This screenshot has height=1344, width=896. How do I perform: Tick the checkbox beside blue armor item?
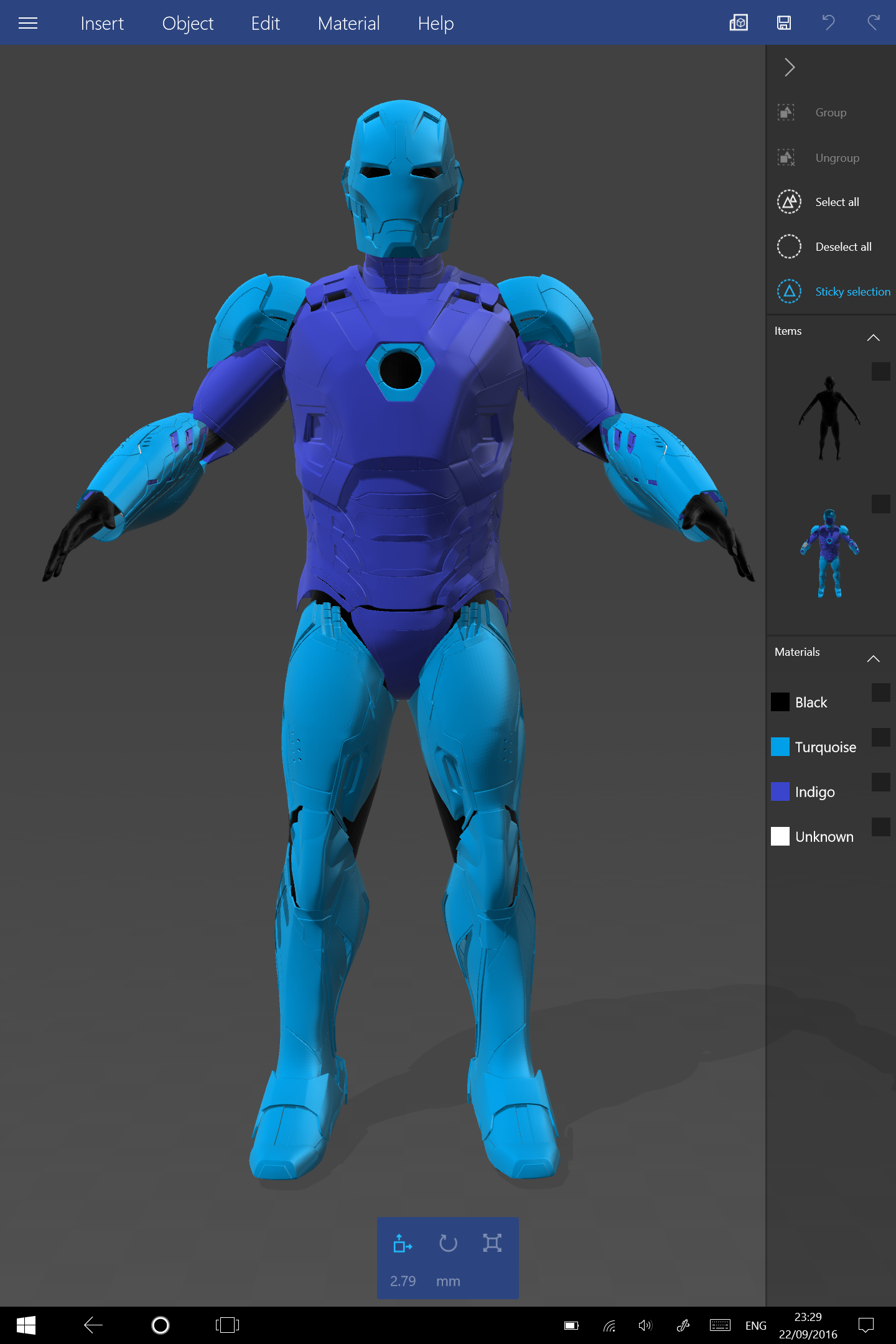point(880,504)
